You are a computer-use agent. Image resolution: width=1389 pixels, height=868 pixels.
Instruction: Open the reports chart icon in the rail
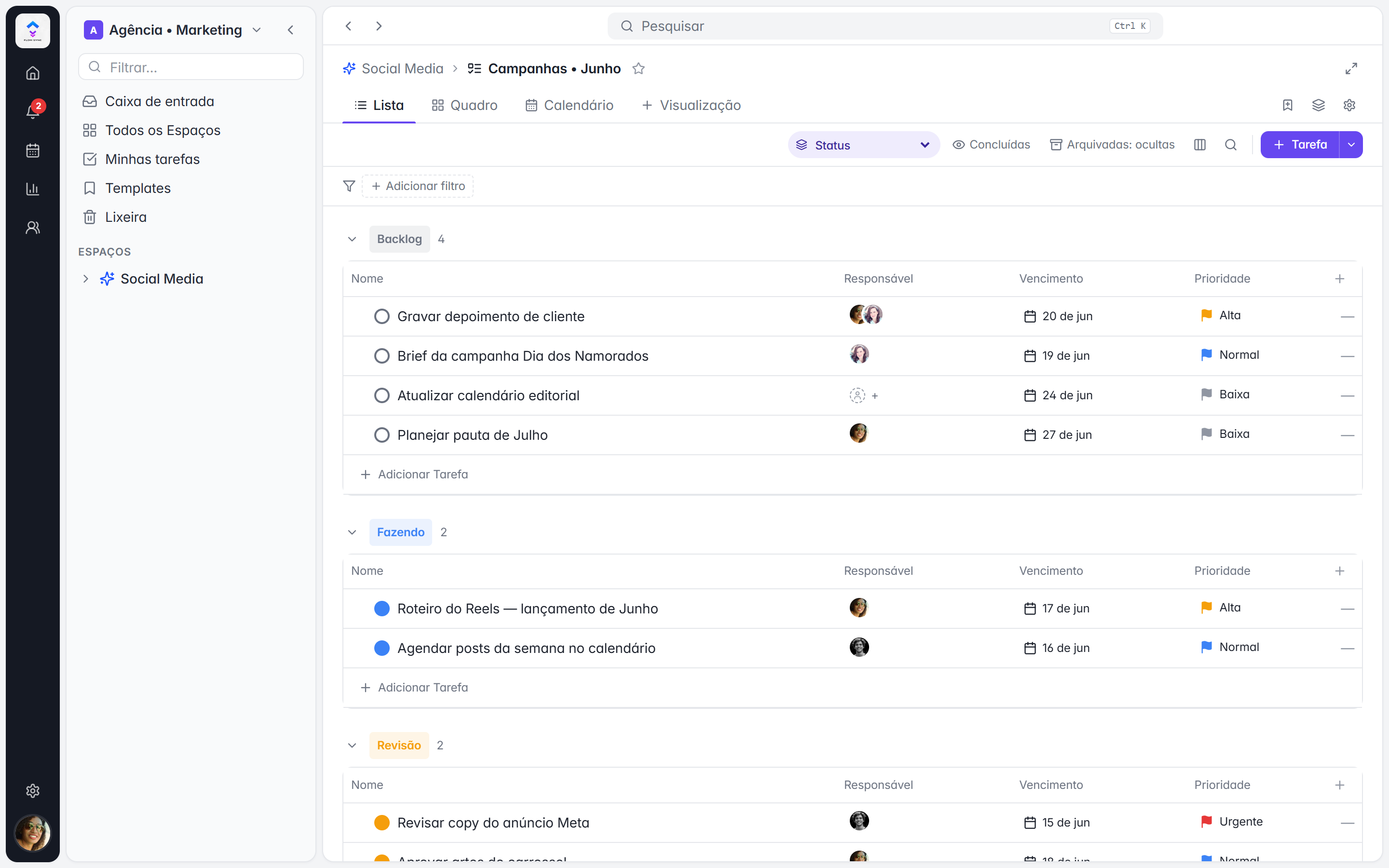click(x=33, y=189)
